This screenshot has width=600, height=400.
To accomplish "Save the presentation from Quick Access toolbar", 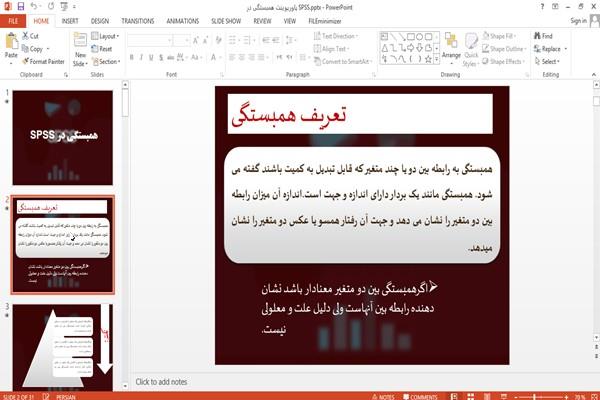I will [21, 7].
